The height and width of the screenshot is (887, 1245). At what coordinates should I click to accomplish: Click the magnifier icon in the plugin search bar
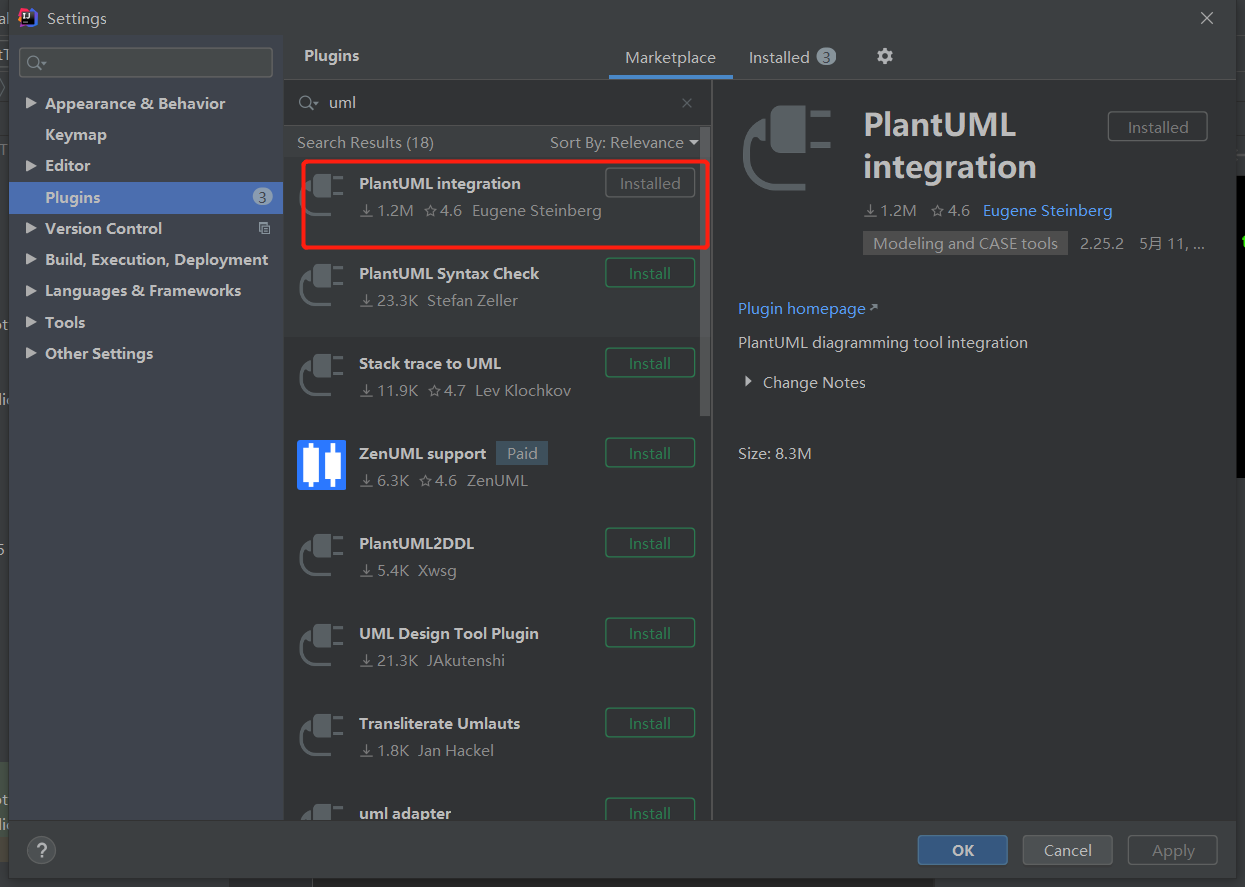(x=306, y=103)
